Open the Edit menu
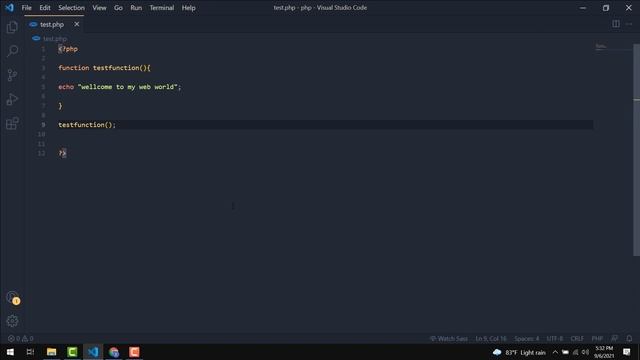Viewport: 640px width, 360px height. pos(45,8)
